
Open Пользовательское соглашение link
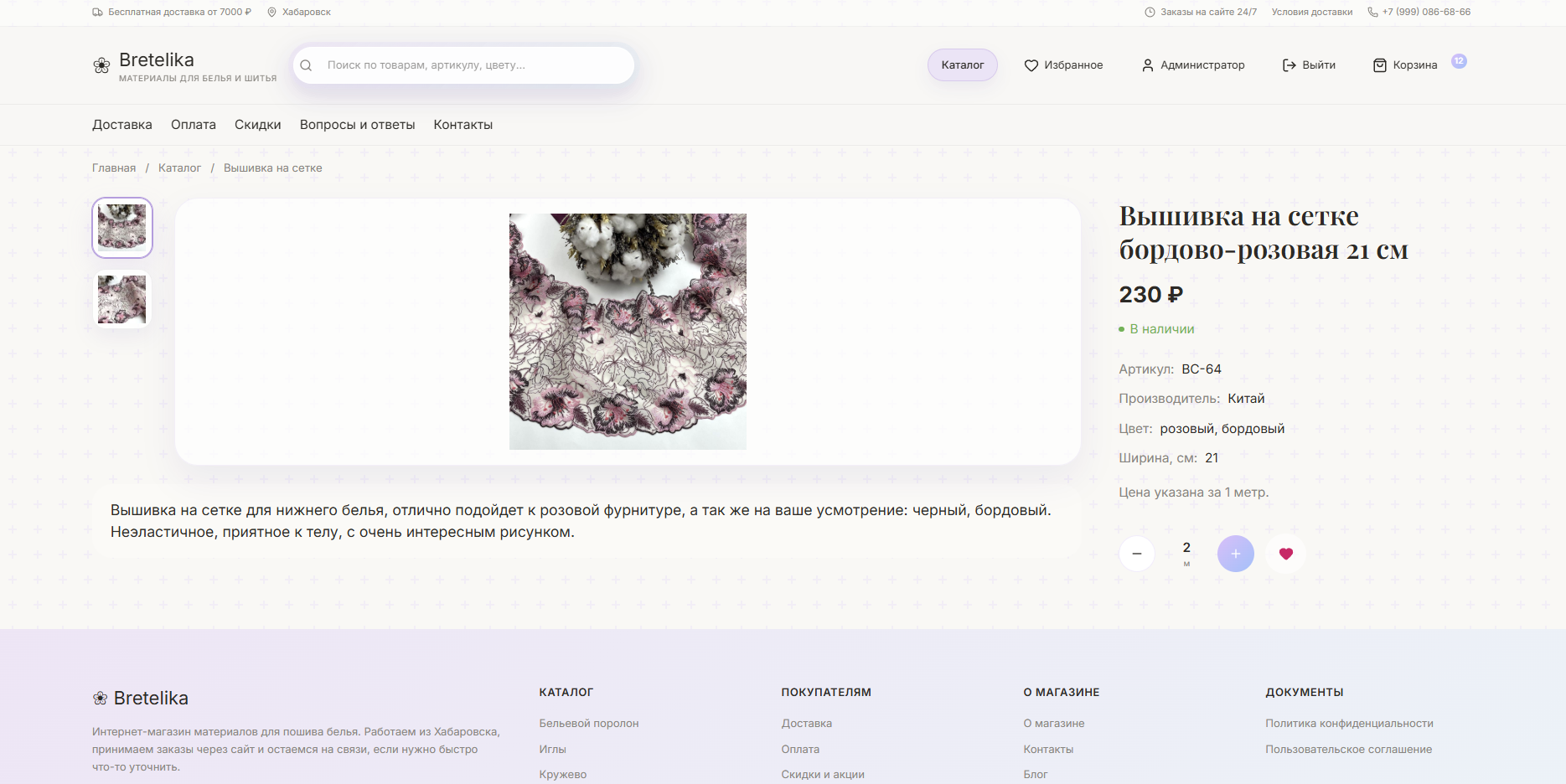pos(1349,750)
